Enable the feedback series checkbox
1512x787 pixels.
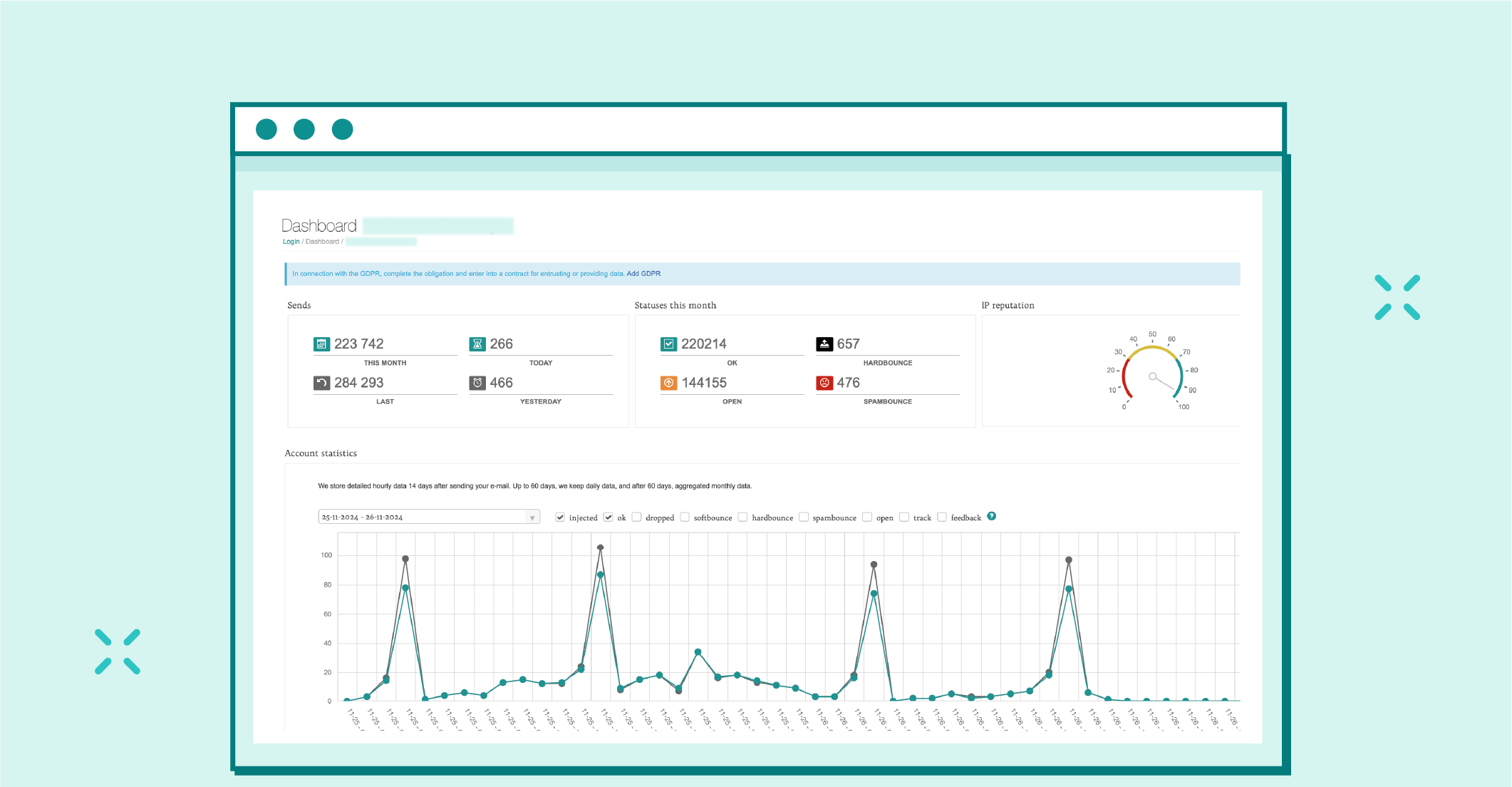(x=942, y=517)
